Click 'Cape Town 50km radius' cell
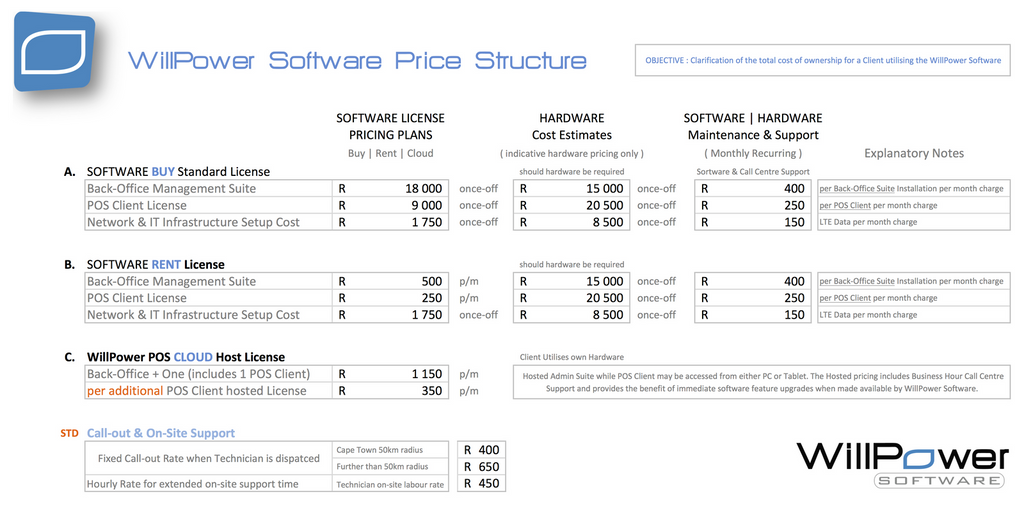Image resolution: width=1024 pixels, height=508 pixels. pyautogui.click(x=391, y=450)
